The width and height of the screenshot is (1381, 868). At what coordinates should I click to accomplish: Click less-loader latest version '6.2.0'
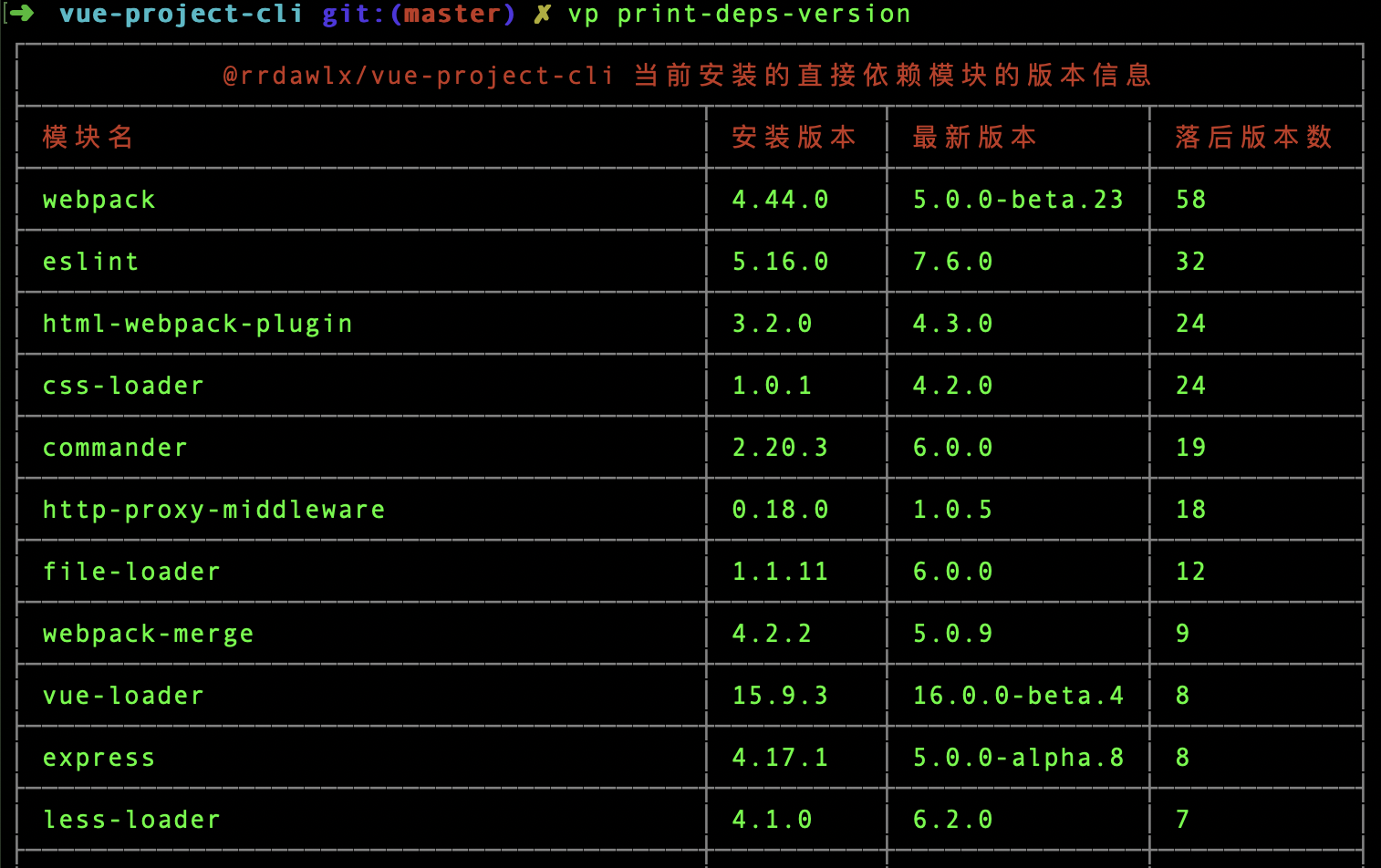pyautogui.click(x=953, y=820)
